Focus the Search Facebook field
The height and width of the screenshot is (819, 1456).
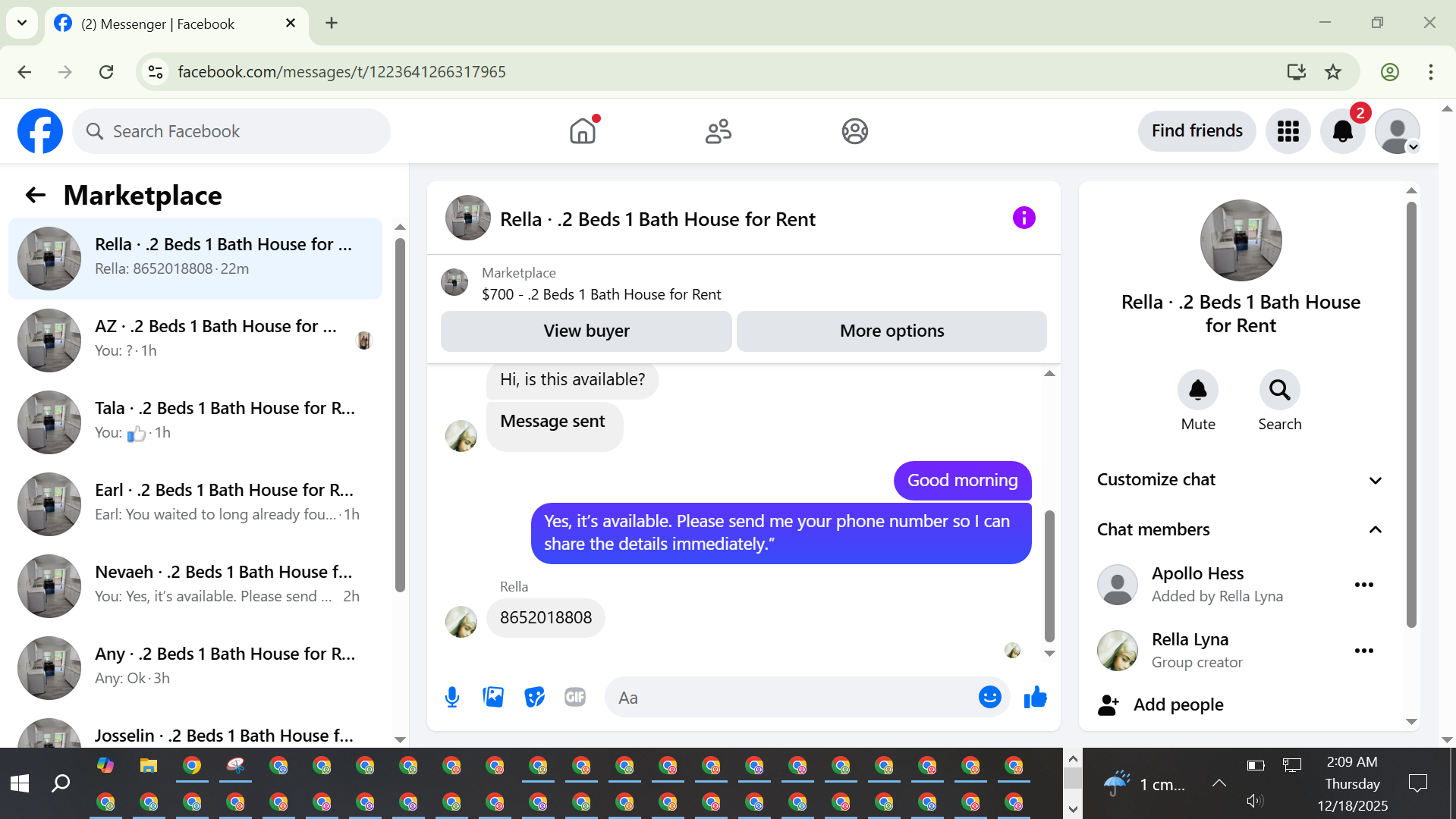click(231, 131)
